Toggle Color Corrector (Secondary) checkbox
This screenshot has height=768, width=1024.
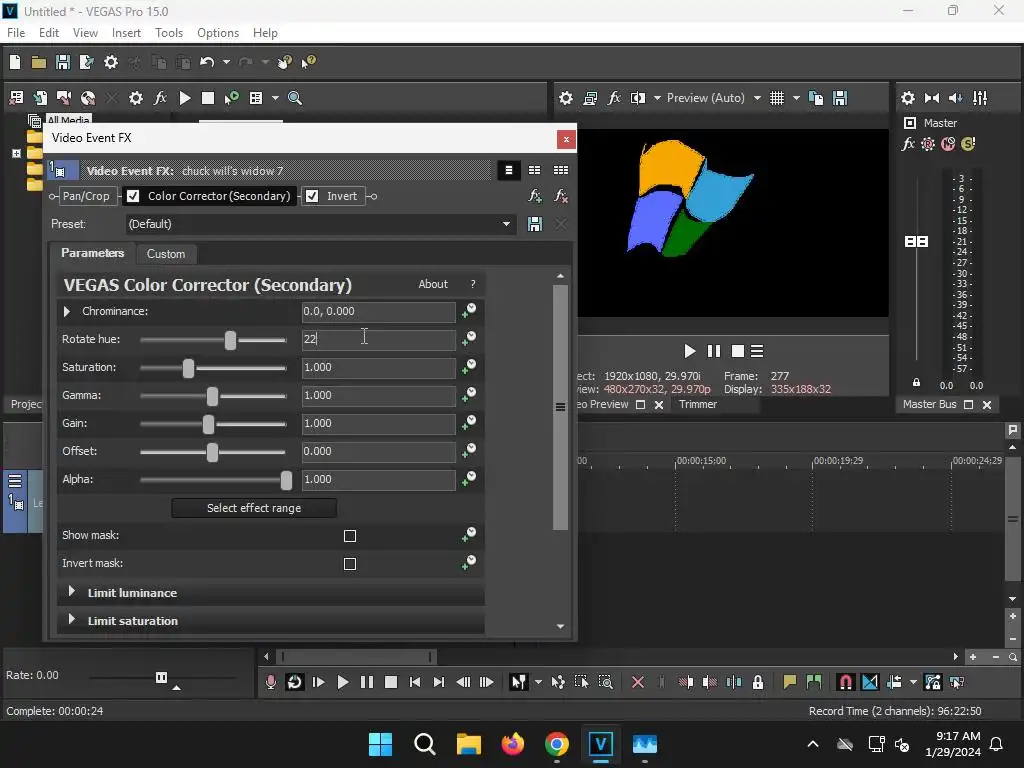pyautogui.click(x=133, y=196)
